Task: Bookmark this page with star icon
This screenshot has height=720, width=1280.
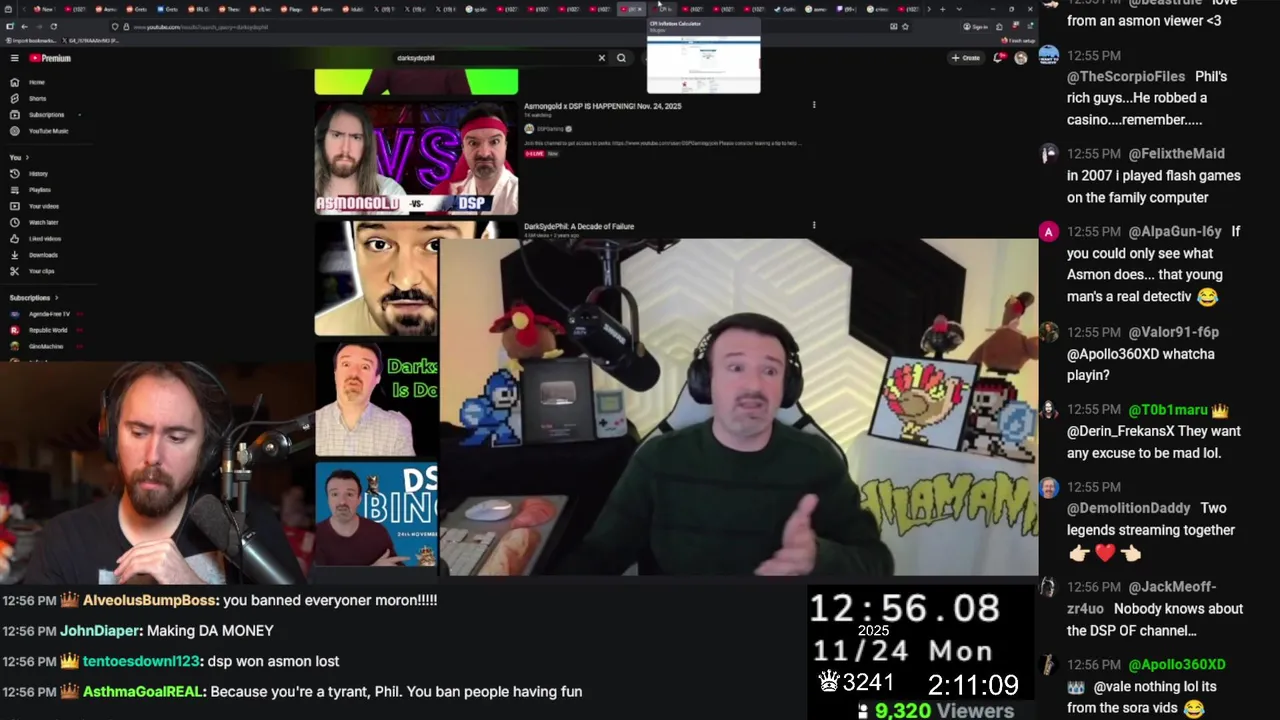Action: click(905, 27)
